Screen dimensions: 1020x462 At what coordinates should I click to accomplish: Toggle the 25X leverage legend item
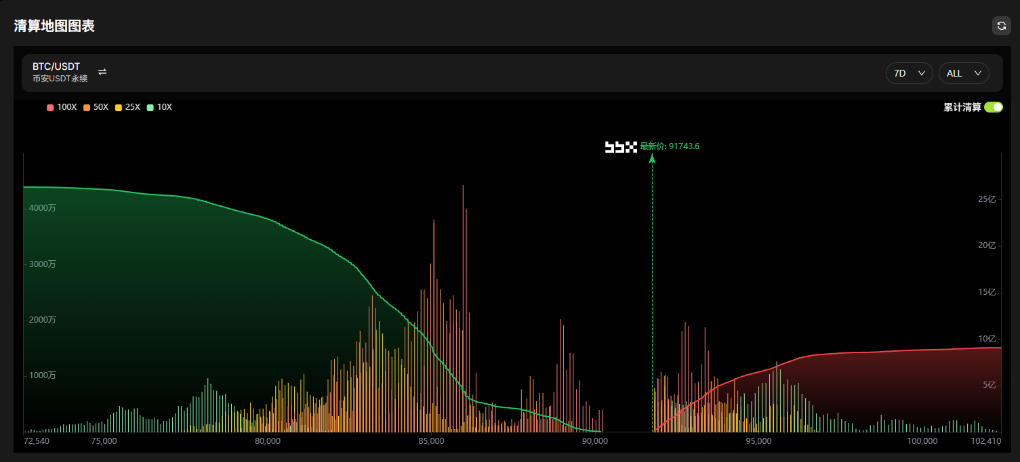129,107
